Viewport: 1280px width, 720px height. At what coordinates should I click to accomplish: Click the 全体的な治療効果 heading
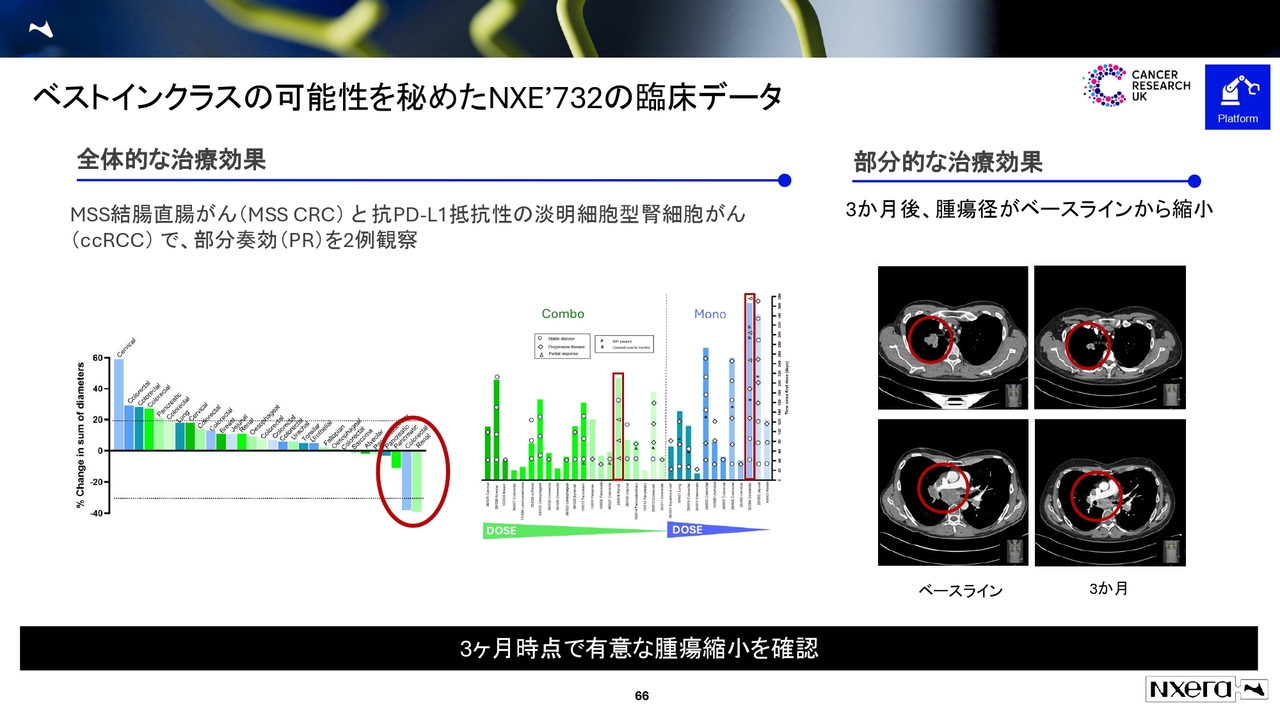171,160
